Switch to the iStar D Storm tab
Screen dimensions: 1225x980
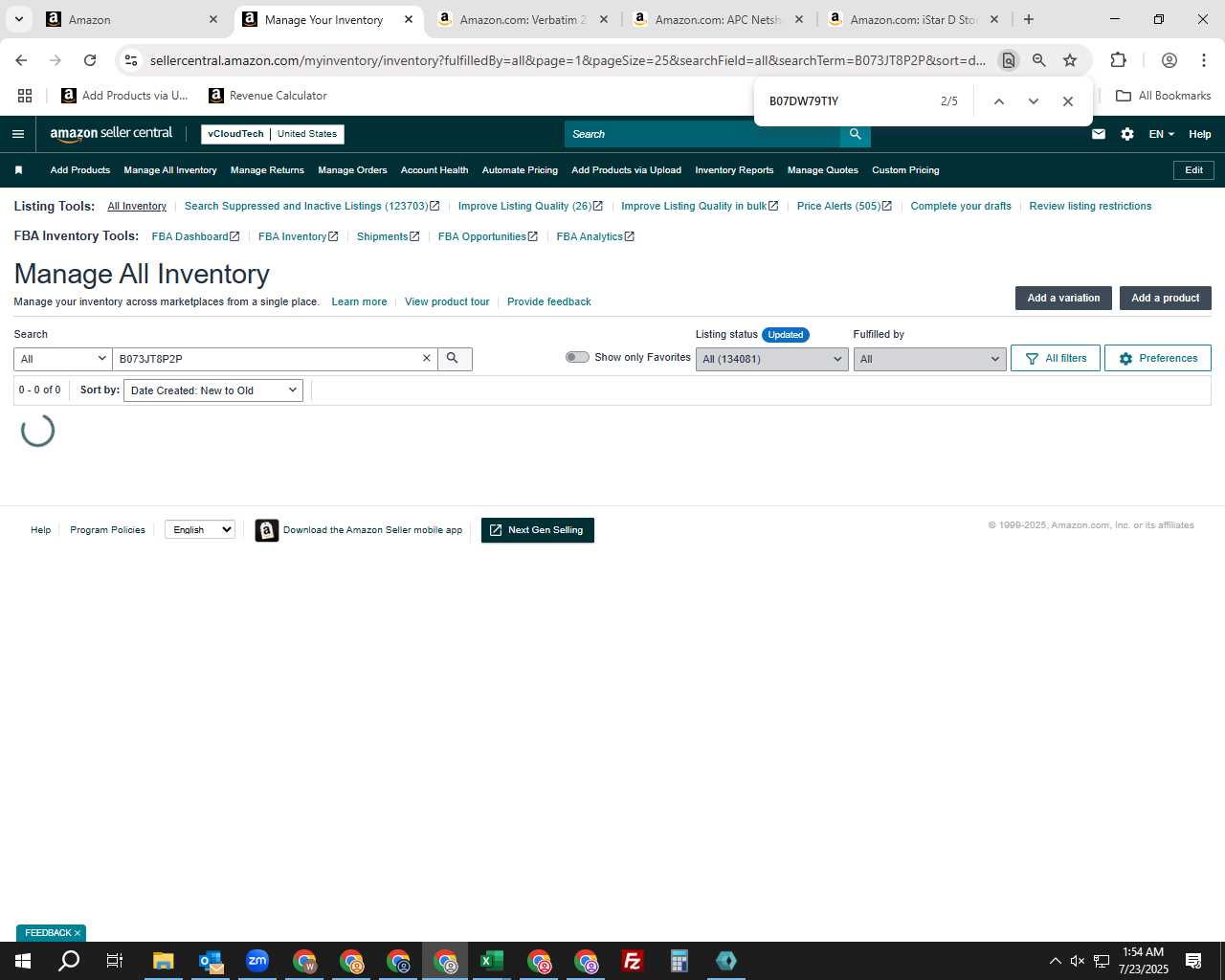tap(912, 19)
